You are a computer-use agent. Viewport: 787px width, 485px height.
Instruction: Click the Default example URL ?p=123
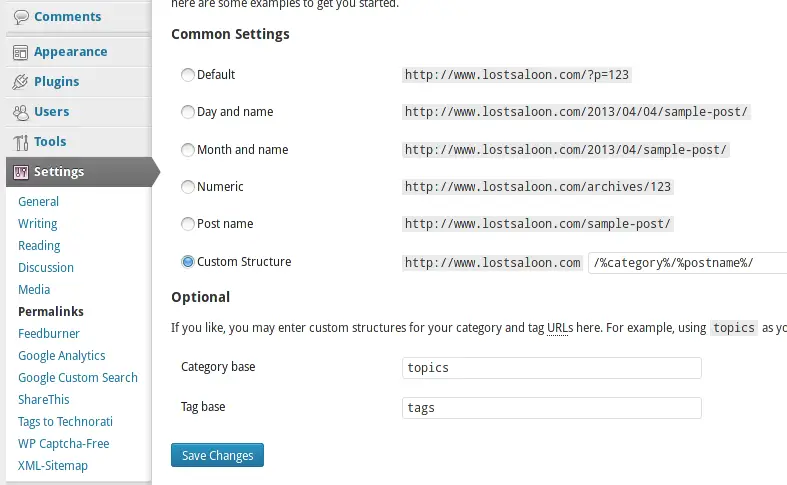516,75
